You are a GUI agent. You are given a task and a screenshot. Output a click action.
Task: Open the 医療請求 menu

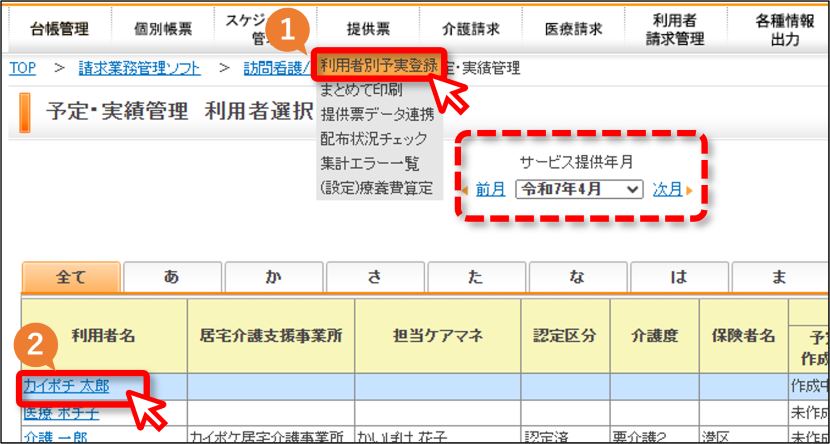(x=573, y=30)
